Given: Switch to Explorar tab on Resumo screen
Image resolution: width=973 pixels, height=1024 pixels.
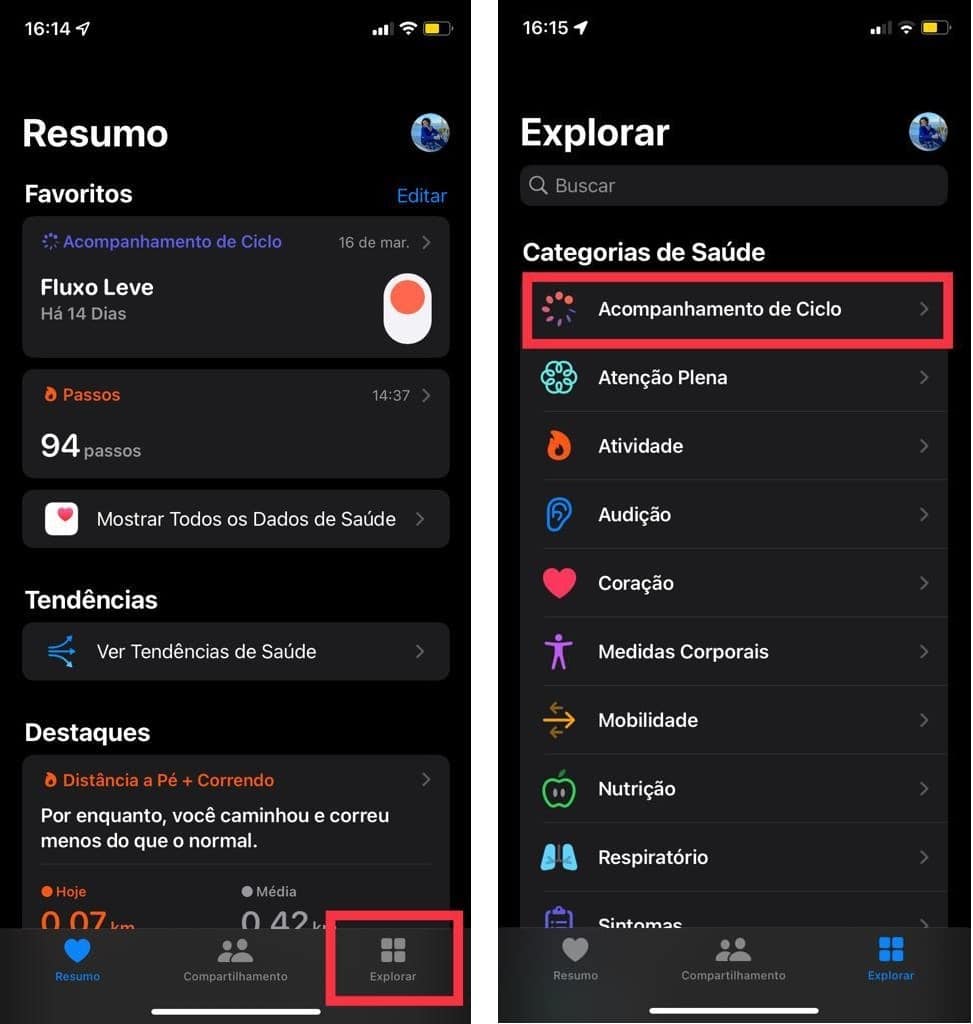Looking at the screenshot, I should [x=393, y=959].
